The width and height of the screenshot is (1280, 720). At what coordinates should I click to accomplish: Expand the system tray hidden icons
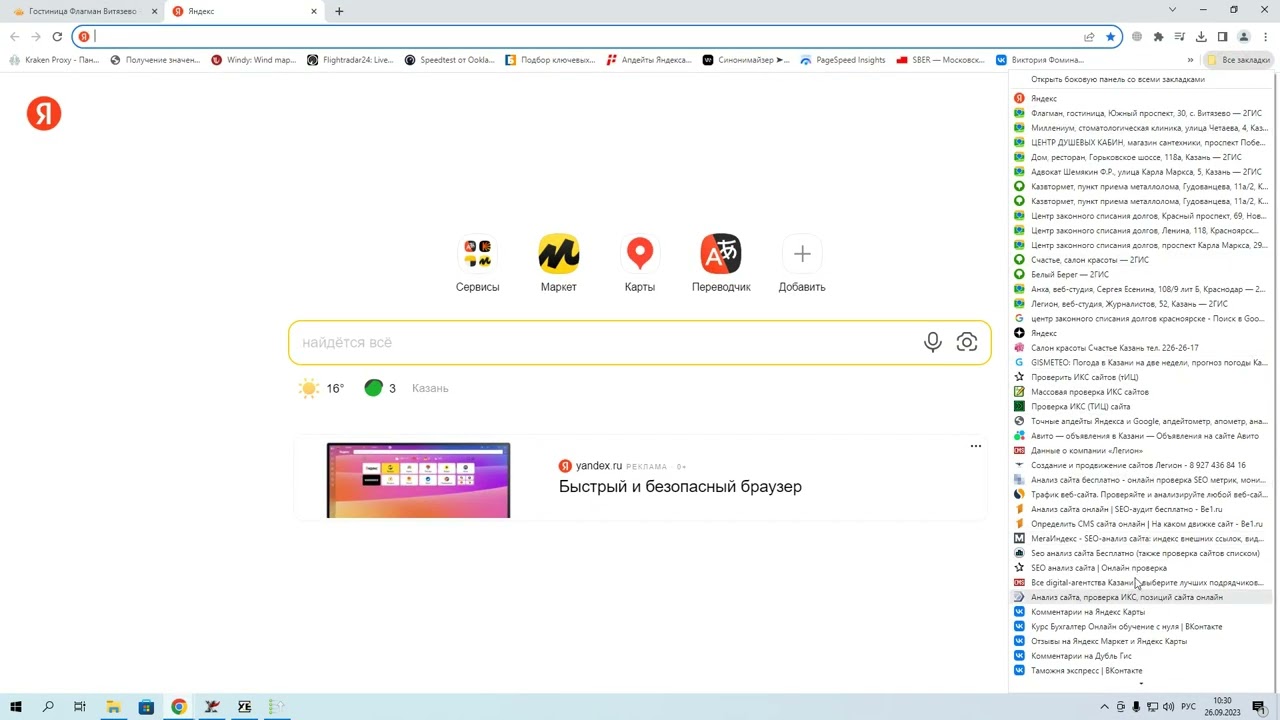pyautogui.click(x=1105, y=707)
